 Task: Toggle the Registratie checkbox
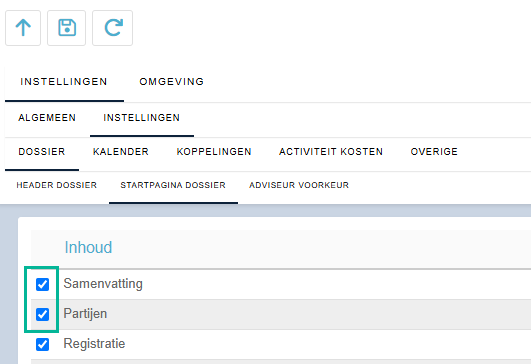[x=42, y=344]
